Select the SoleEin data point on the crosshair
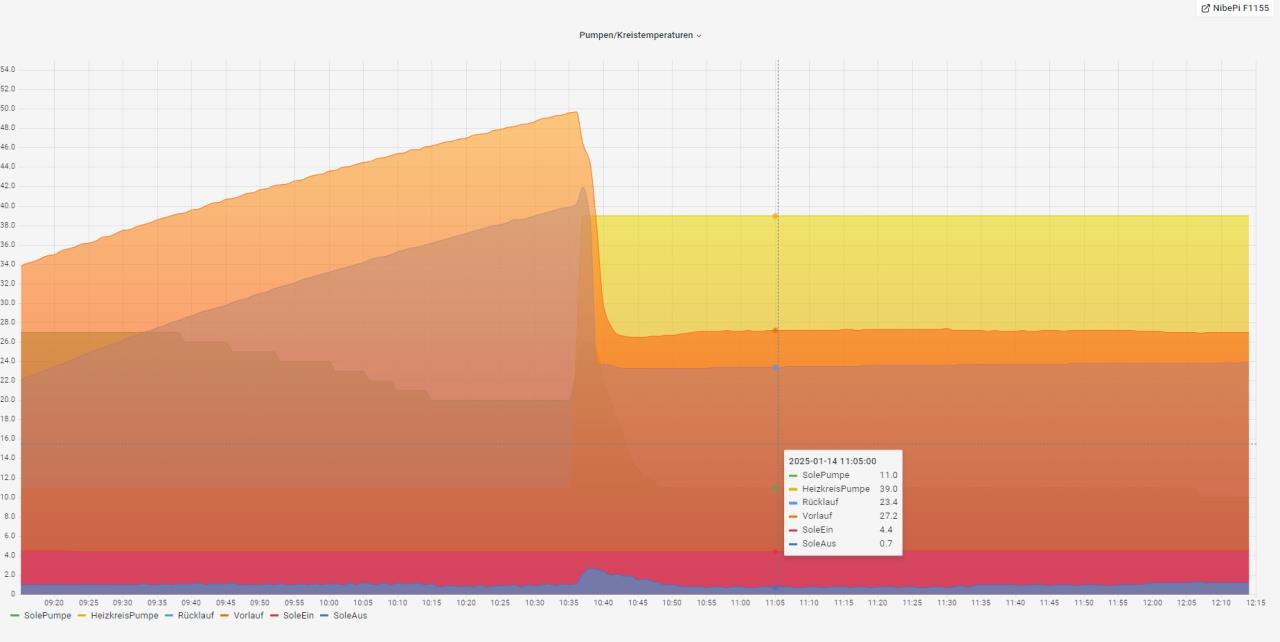Screen dimensions: 1280x642 coord(775,551)
